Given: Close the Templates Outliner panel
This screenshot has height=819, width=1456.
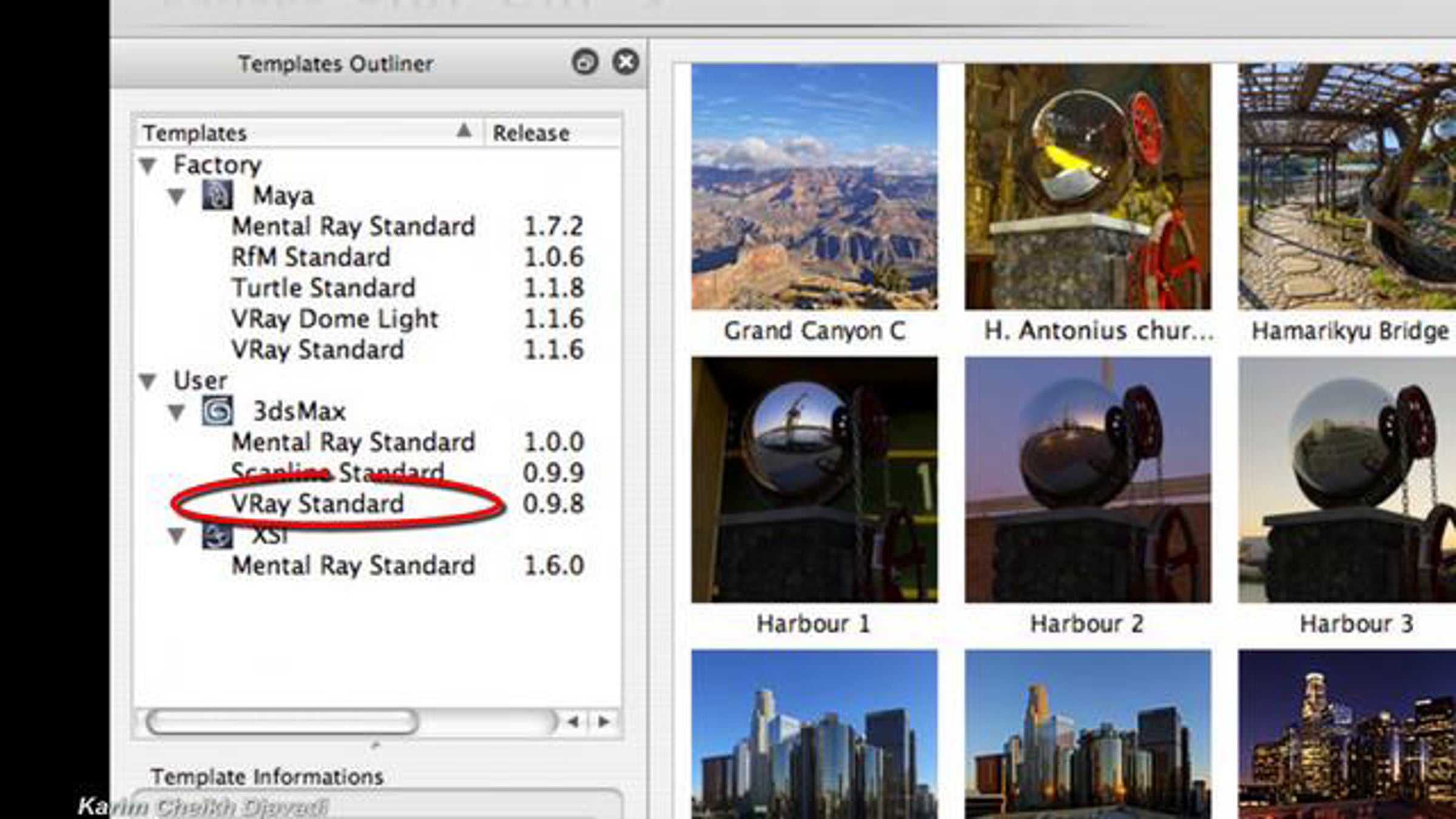Looking at the screenshot, I should pyautogui.click(x=625, y=62).
